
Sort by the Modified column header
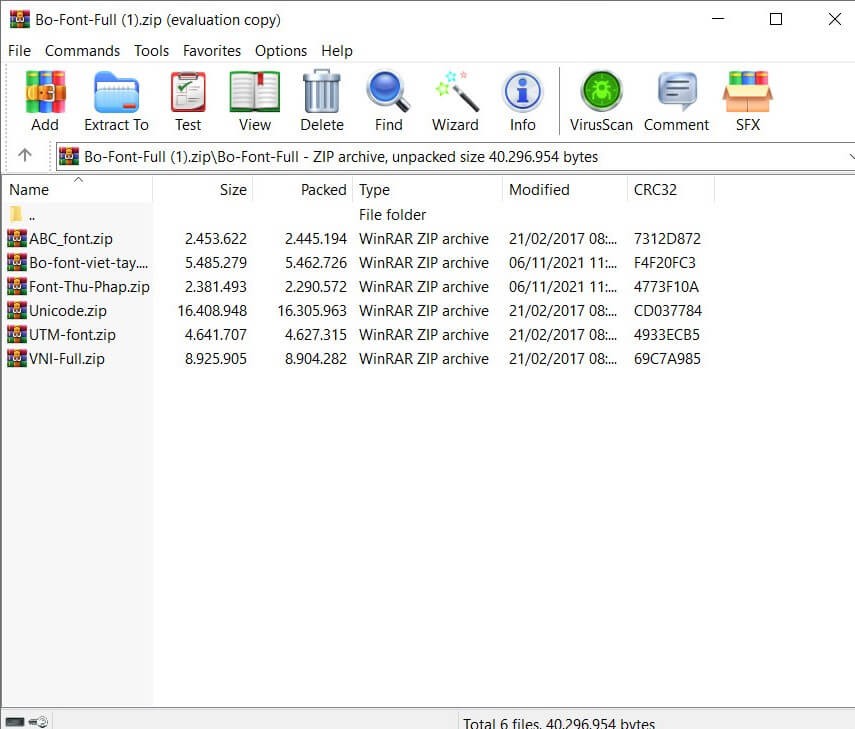(565, 189)
